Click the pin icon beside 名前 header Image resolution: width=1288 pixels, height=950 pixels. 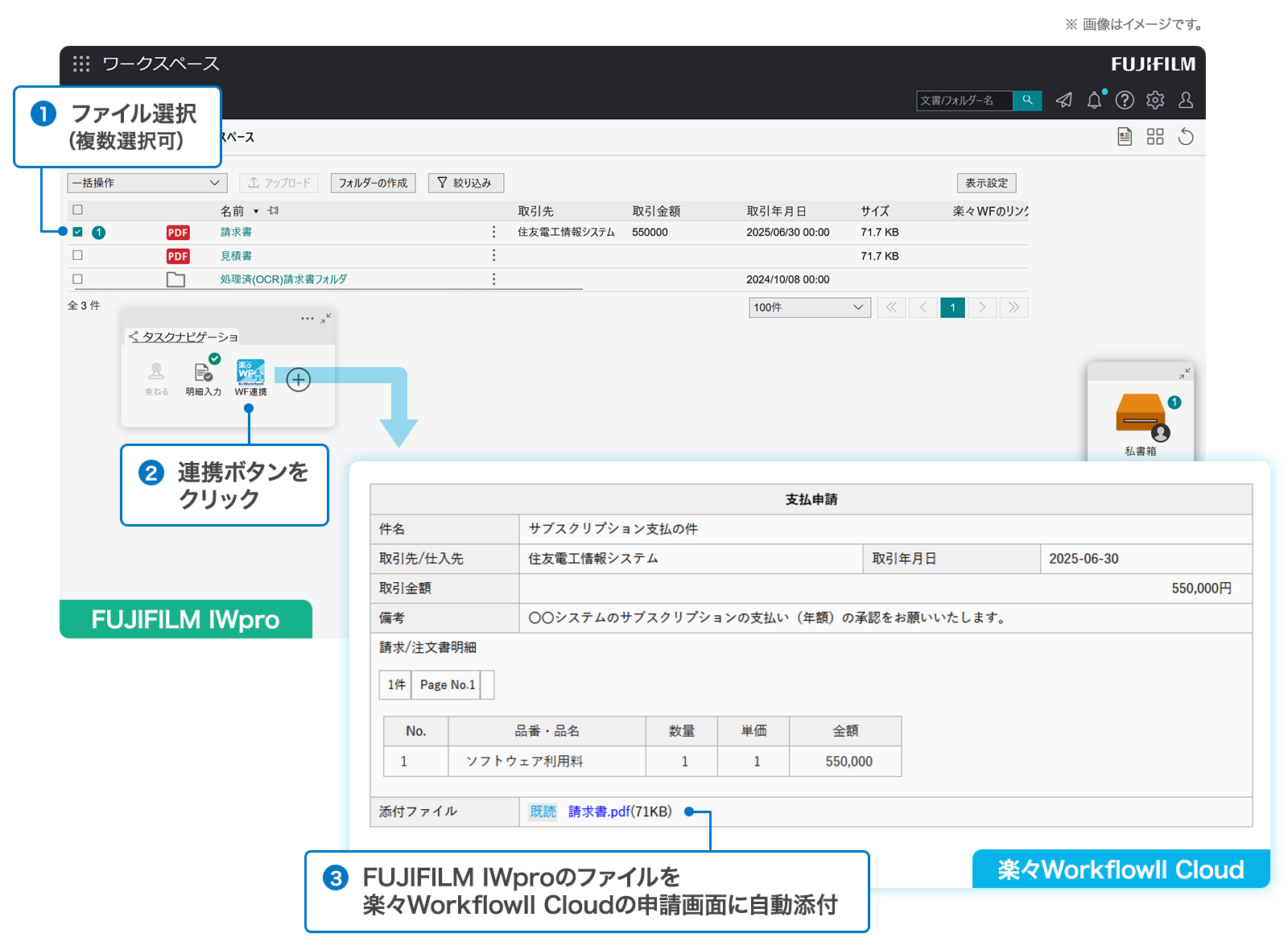(274, 211)
